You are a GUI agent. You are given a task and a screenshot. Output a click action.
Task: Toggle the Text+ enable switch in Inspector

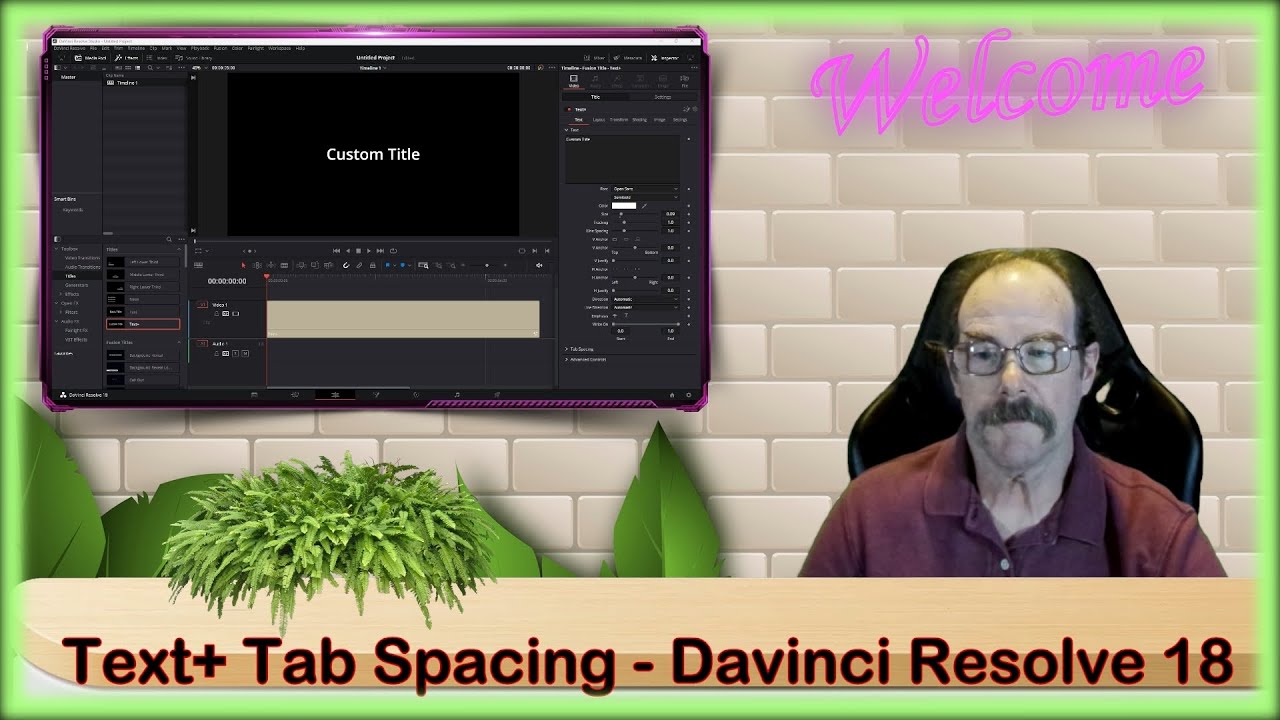[x=569, y=109]
